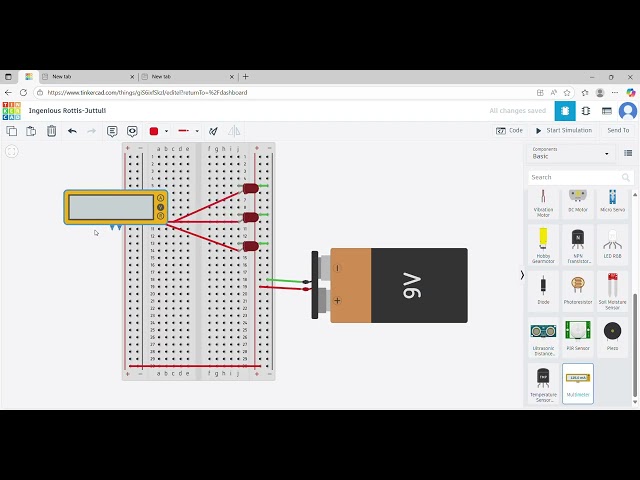640x480 pixels.
Task: Switch to second New tab
Action: click(x=188, y=77)
